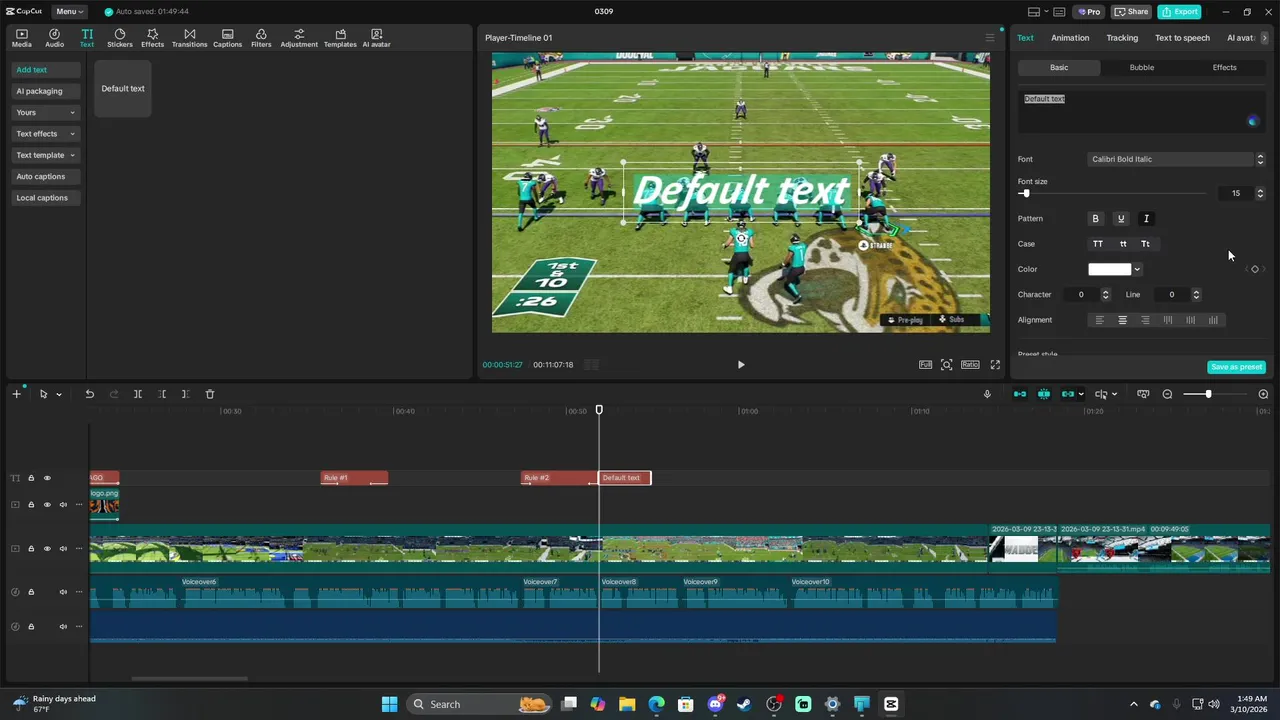Open the Captions panel
This screenshot has height=720, width=1280.
[x=227, y=38]
